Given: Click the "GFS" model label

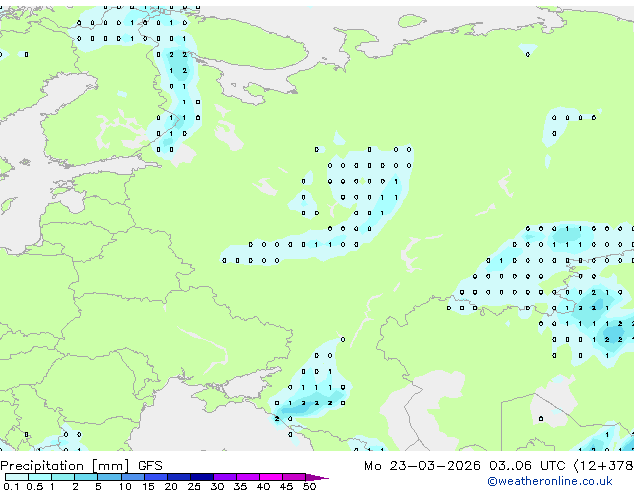Looking at the screenshot, I should pos(150,466).
